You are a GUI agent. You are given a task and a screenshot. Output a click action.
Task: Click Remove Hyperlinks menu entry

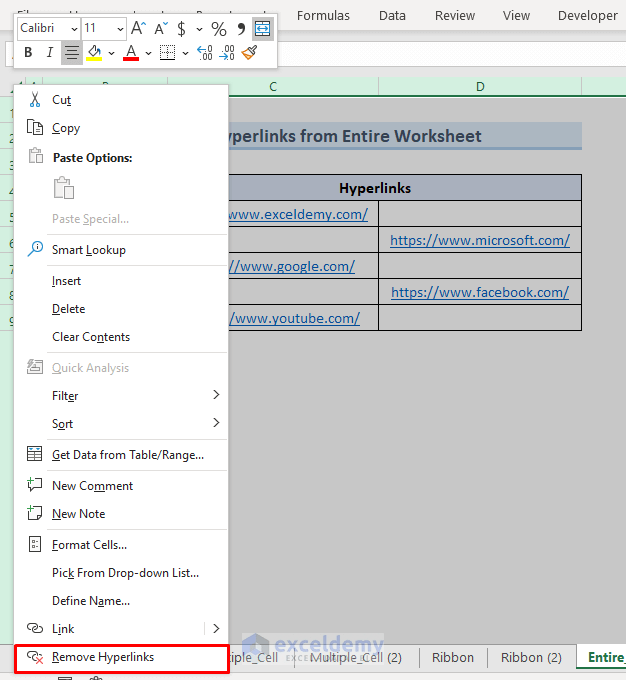(x=121, y=657)
